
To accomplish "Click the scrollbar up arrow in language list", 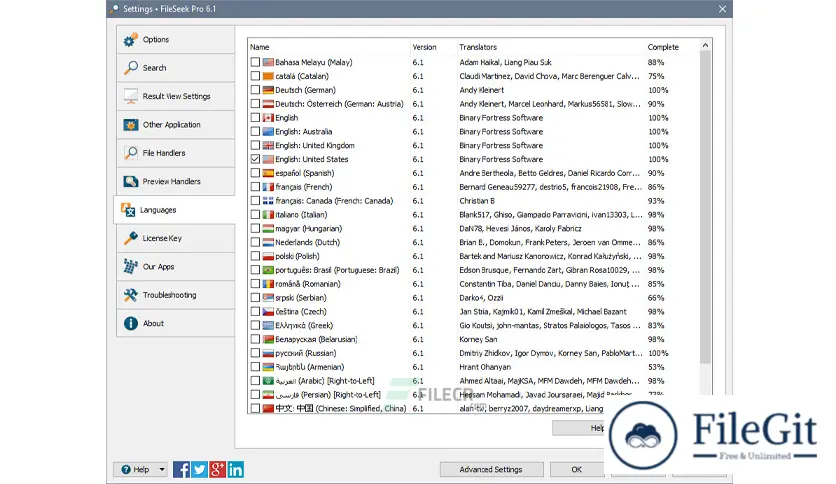I will (x=705, y=46).
